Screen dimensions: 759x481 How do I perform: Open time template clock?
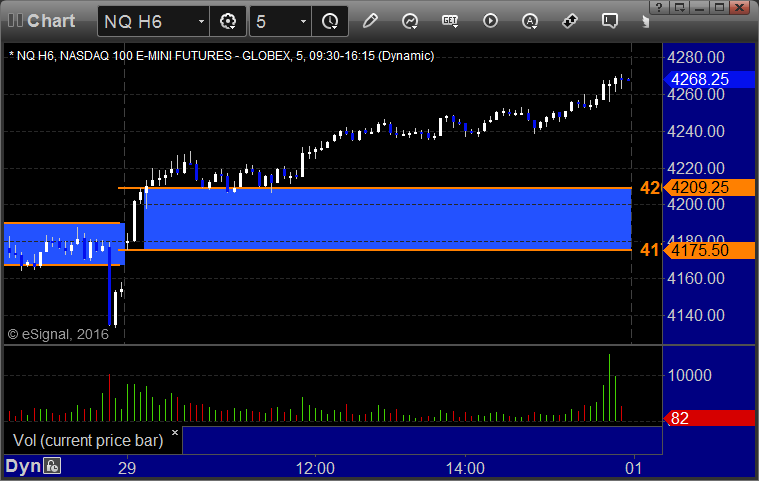point(330,21)
